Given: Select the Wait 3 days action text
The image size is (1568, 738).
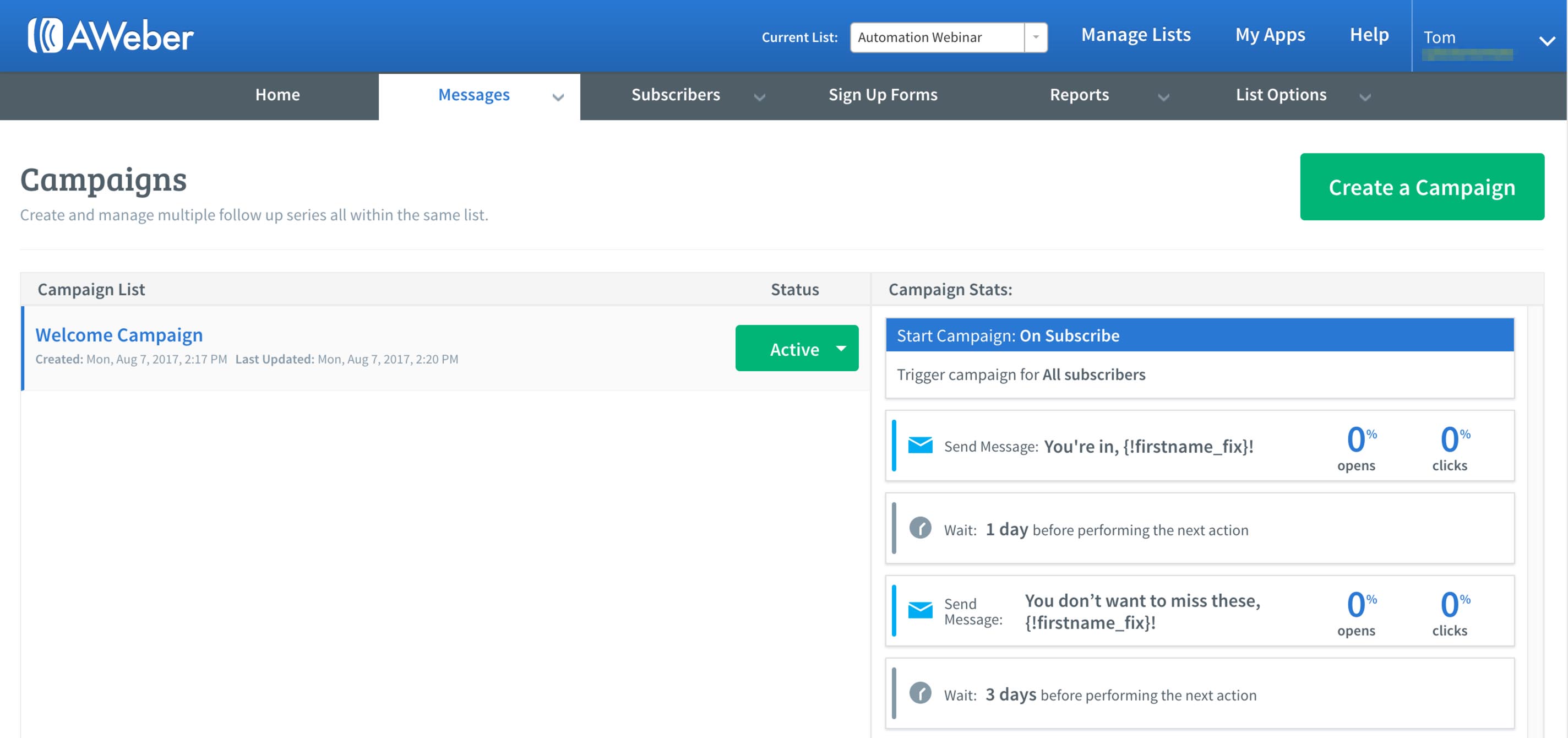Looking at the screenshot, I should (1100, 695).
